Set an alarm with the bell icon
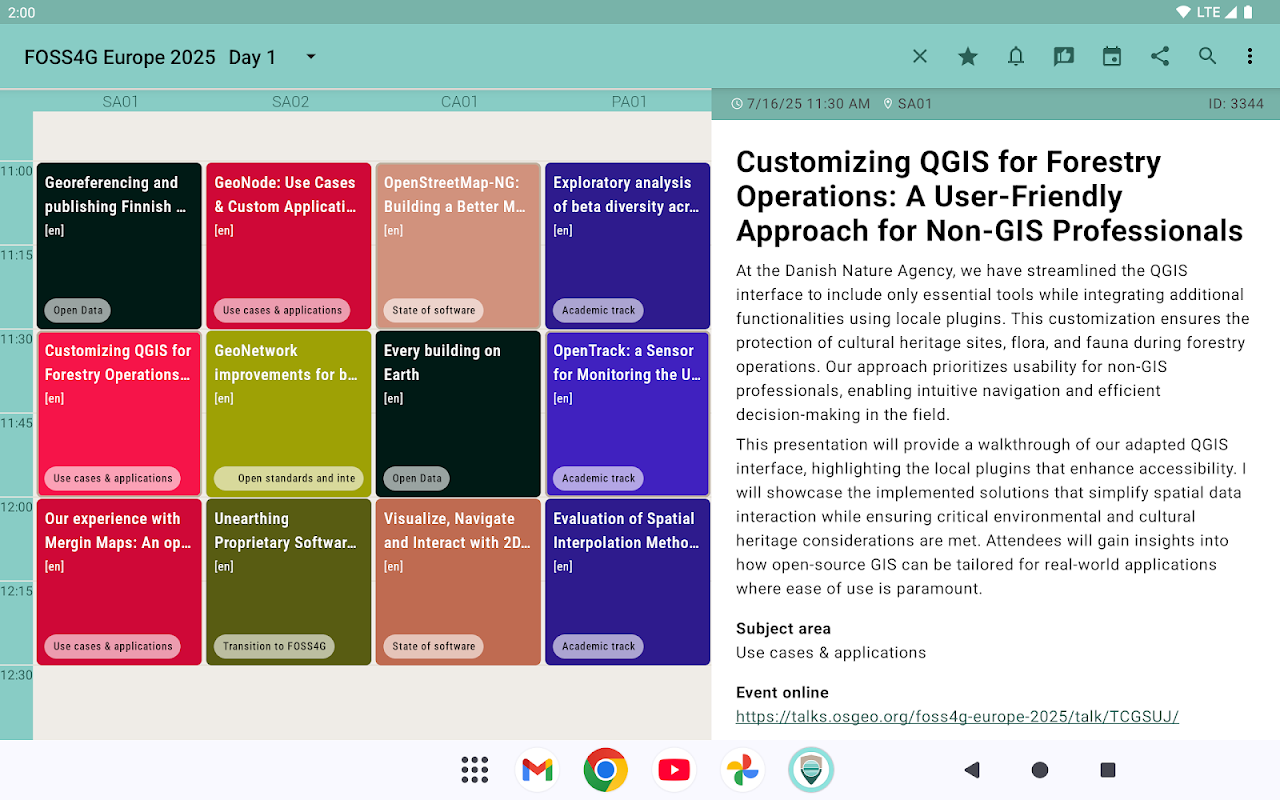1280x800 pixels. (1016, 57)
